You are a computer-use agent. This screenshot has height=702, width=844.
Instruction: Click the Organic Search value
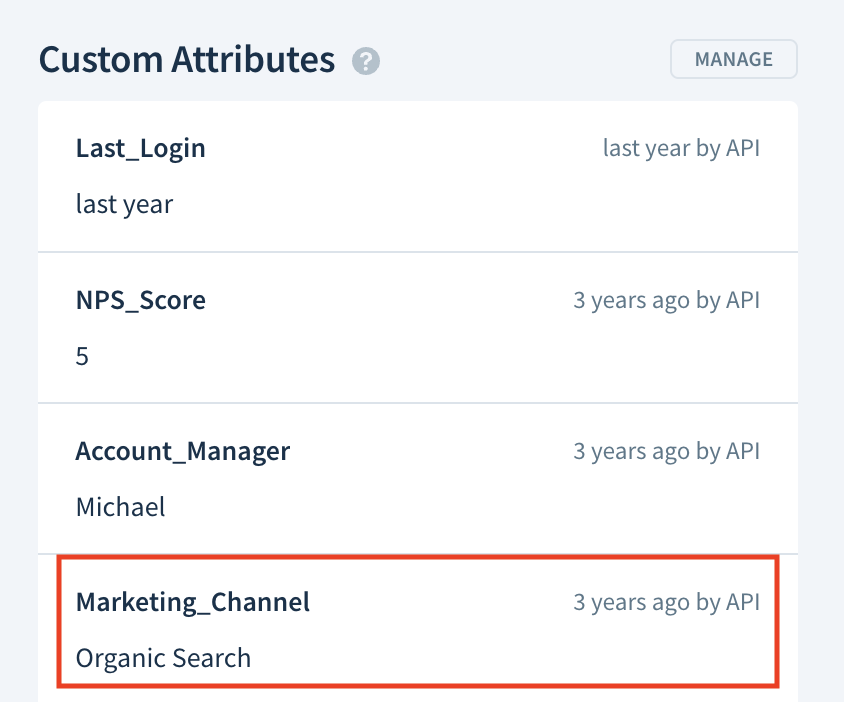point(163,658)
